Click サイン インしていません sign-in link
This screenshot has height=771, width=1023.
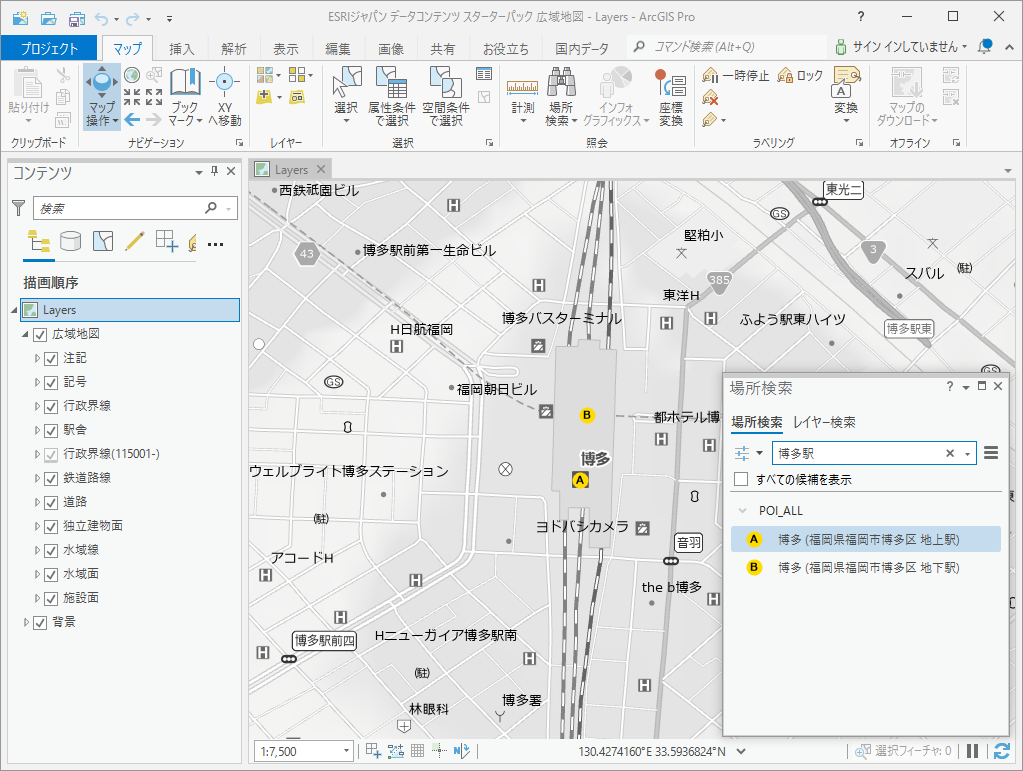(x=906, y=46)
